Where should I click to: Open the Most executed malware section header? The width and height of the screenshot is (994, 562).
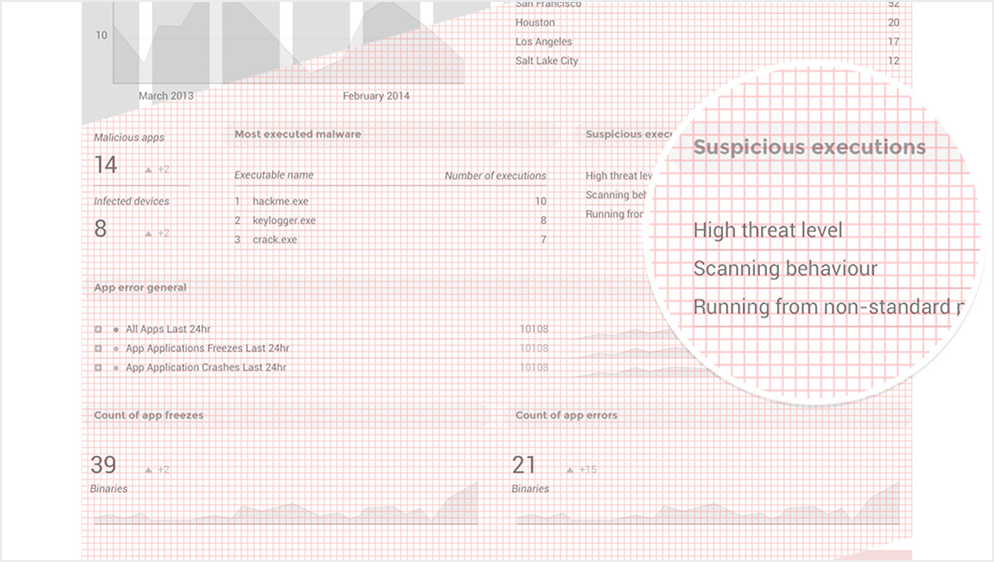298,134
